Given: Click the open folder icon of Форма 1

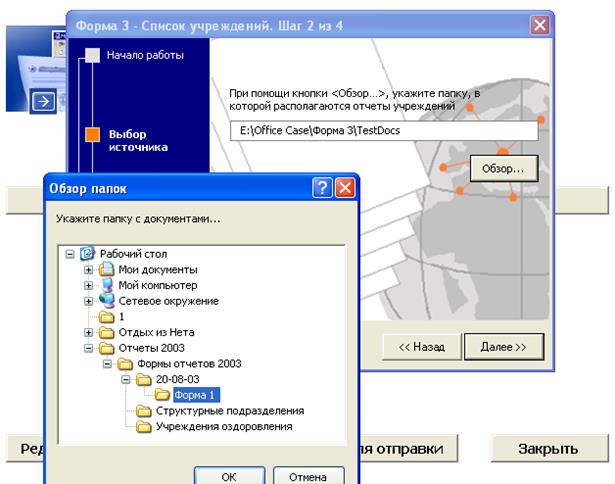Looking at the screenshot, I should 162,395.
